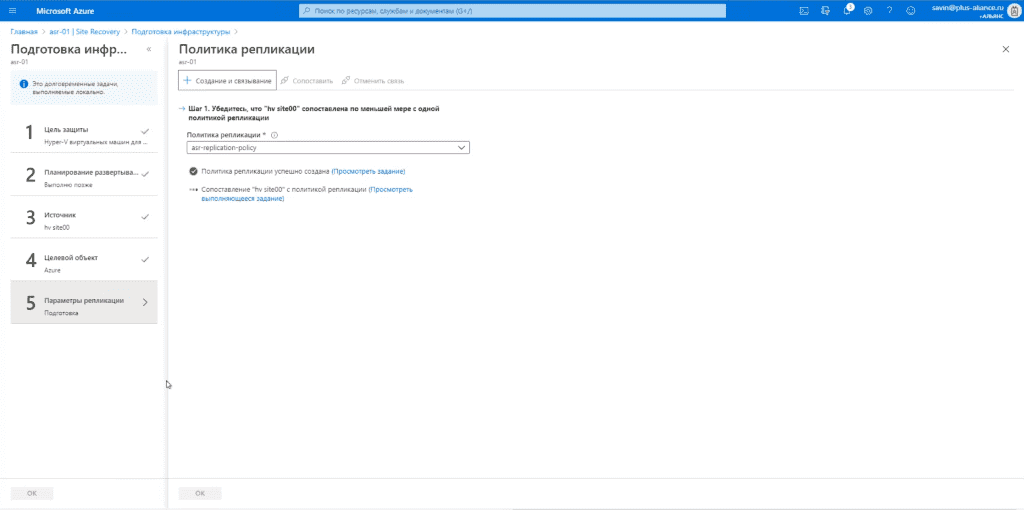Viewport: 1024px width, 510px height.
Task: Open the directory and subscription filter icon
Action: click(825, 10)
